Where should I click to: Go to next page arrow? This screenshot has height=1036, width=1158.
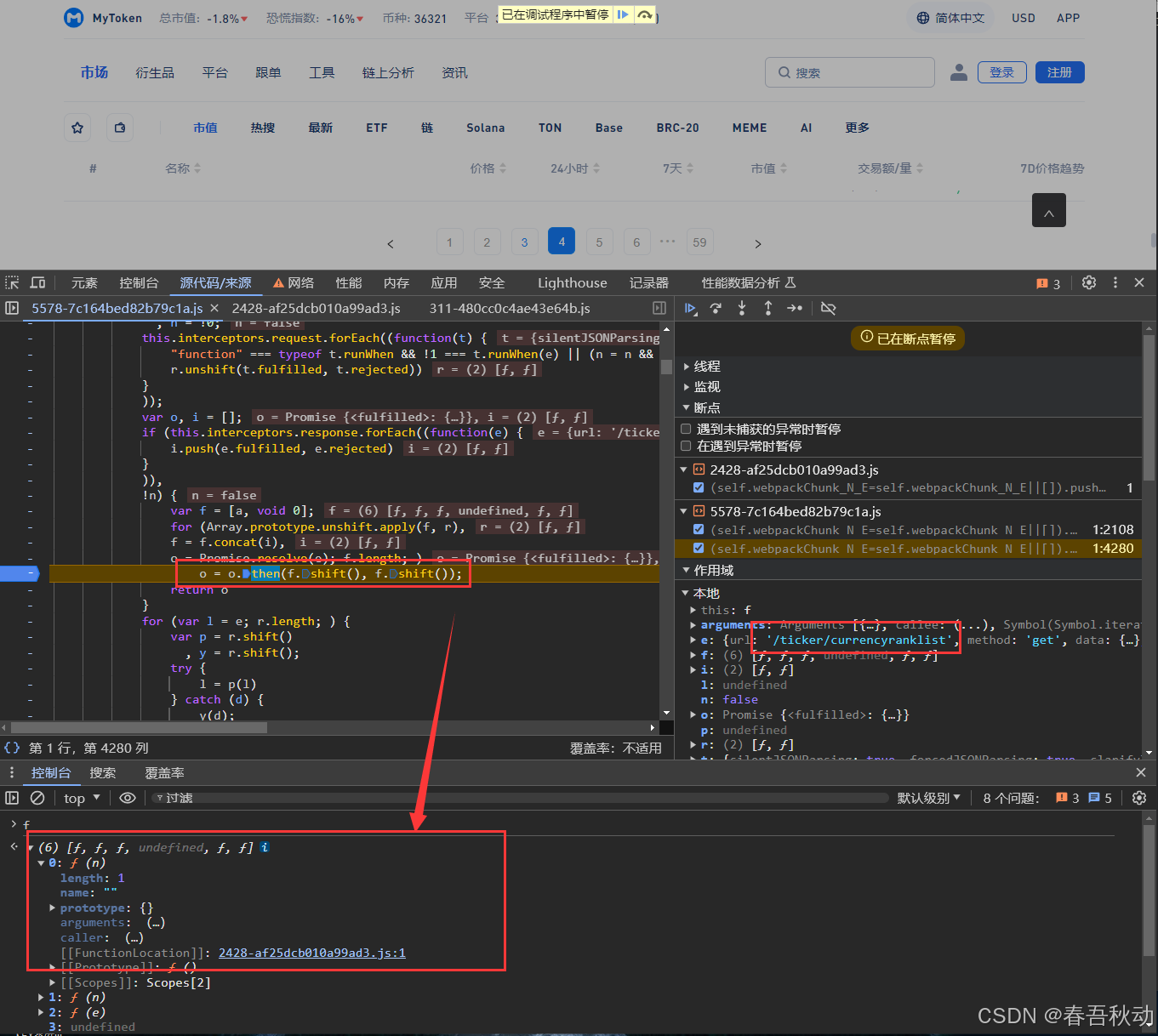point(758,243)
